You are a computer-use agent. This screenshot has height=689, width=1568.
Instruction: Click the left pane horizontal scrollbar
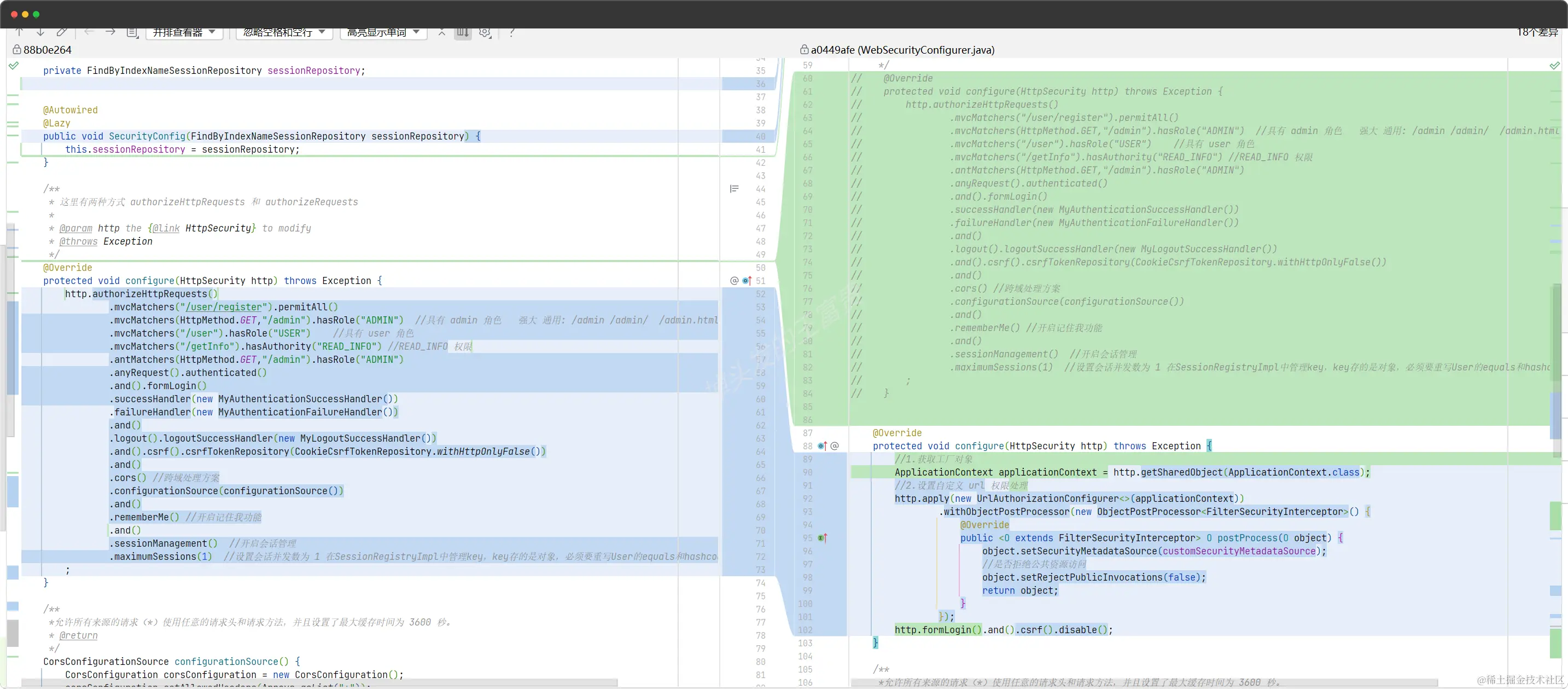click(319, 682)
